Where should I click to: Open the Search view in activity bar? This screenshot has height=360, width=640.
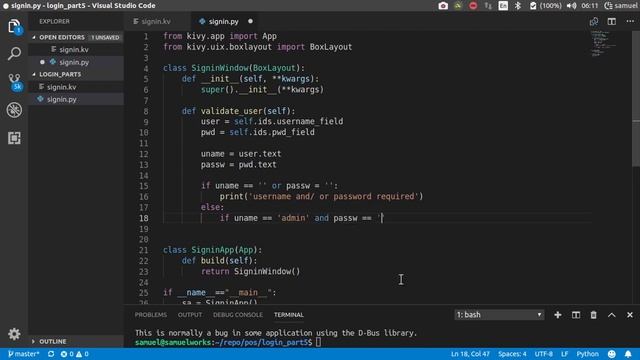click(x=14, y=53)
